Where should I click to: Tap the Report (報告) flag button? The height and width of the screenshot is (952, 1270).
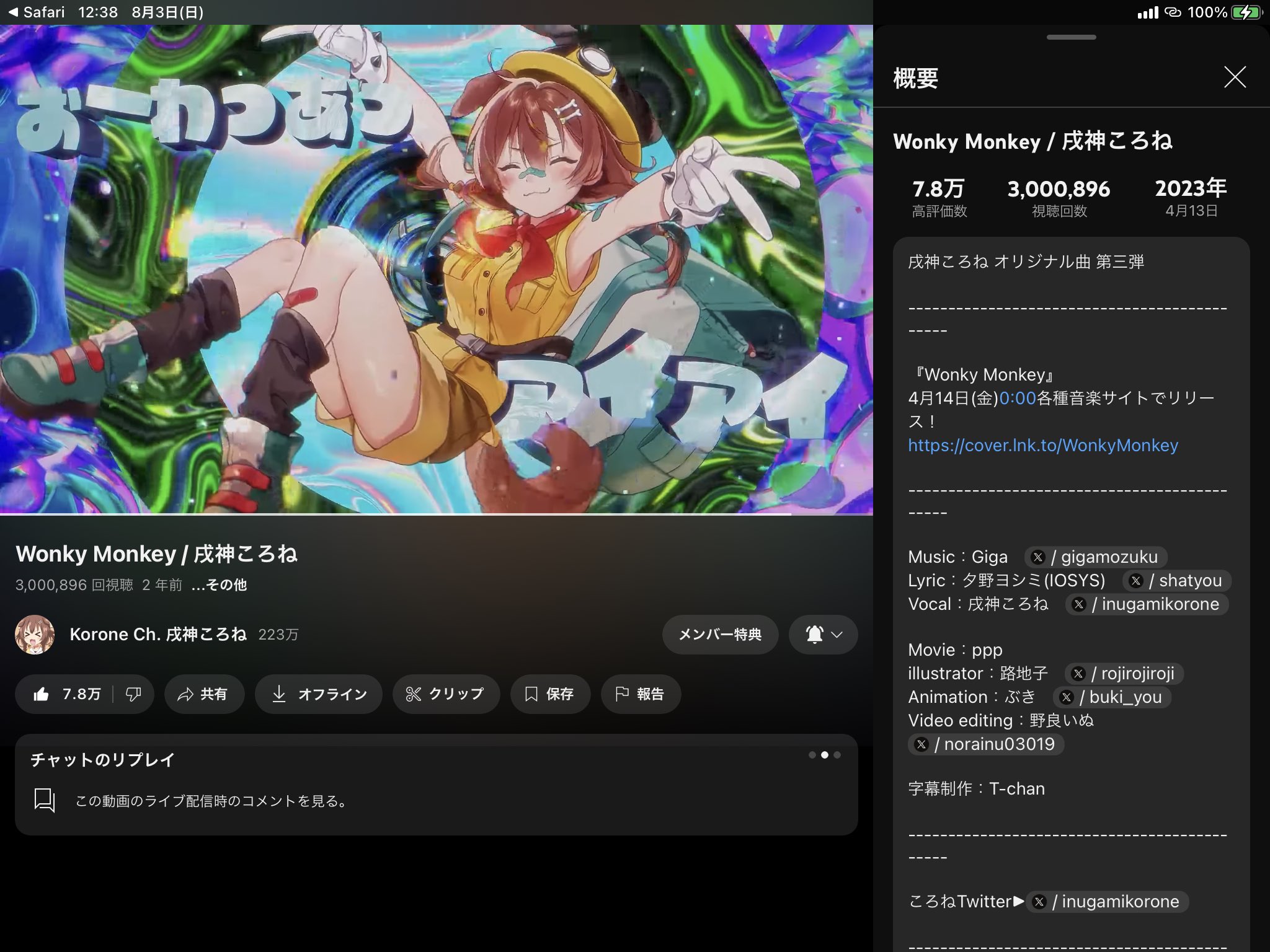[640, 694]
